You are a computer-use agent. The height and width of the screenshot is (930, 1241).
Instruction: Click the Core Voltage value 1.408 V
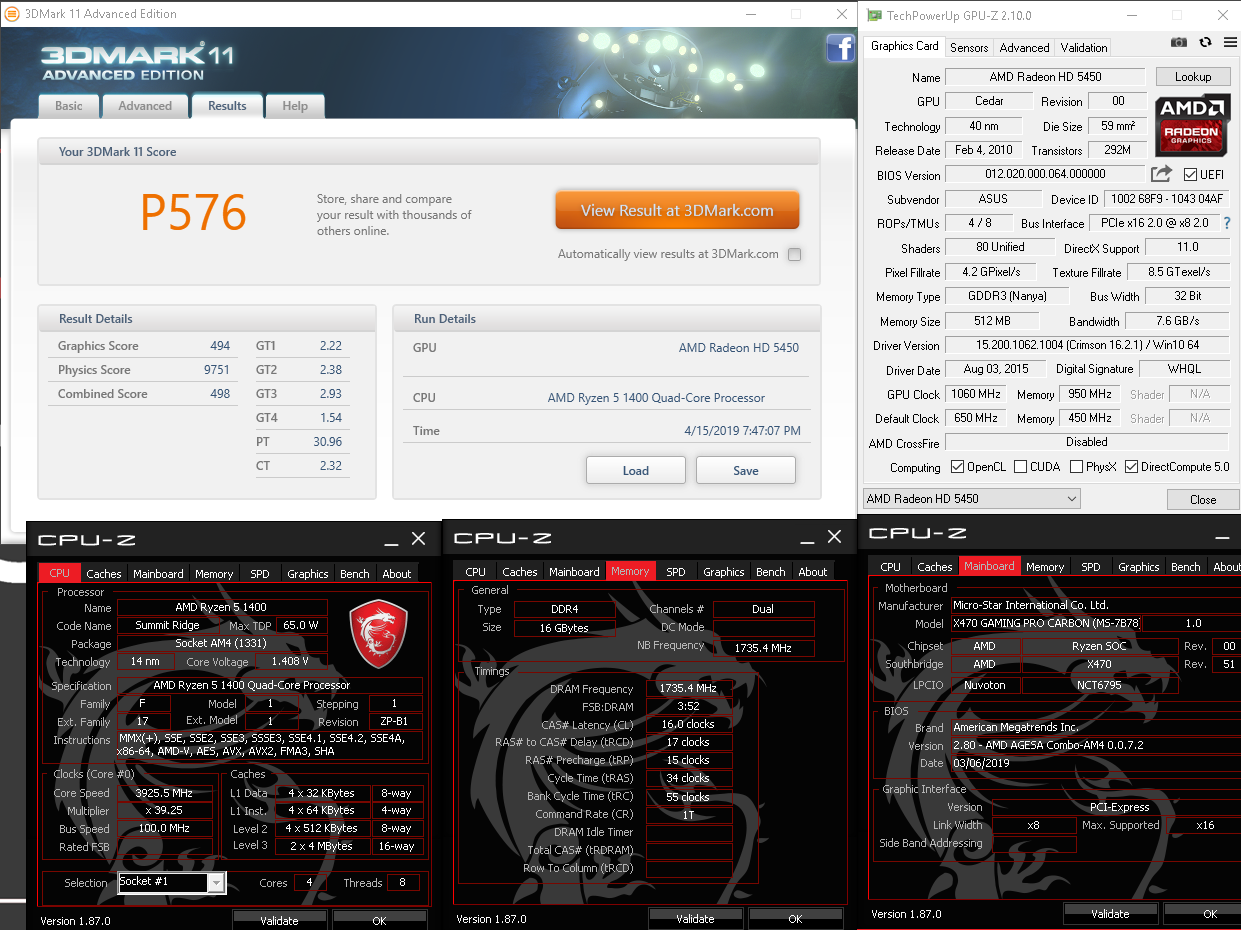(290, 661)
